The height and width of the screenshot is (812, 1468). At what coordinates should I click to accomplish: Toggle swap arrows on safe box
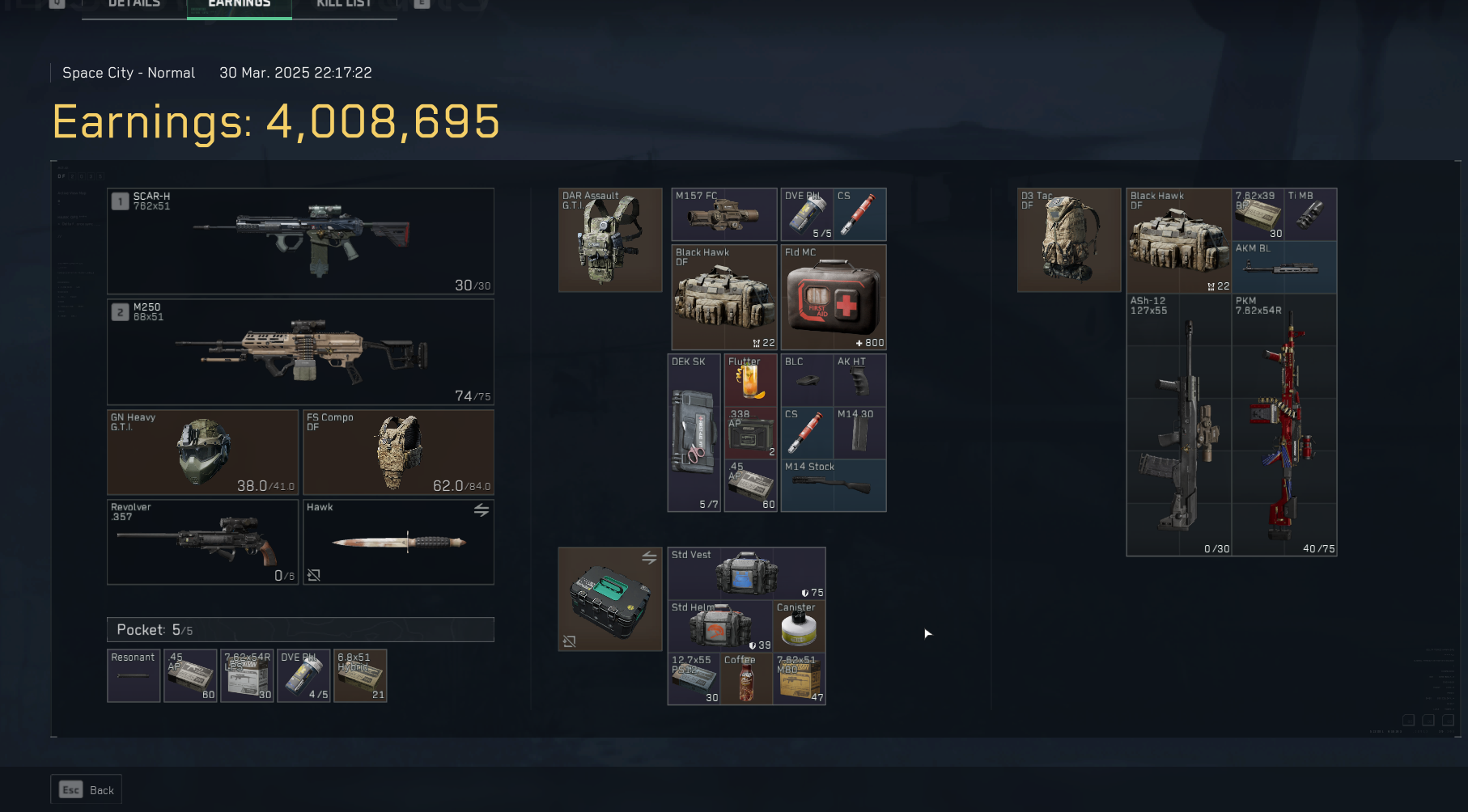[x=649, y=557]
